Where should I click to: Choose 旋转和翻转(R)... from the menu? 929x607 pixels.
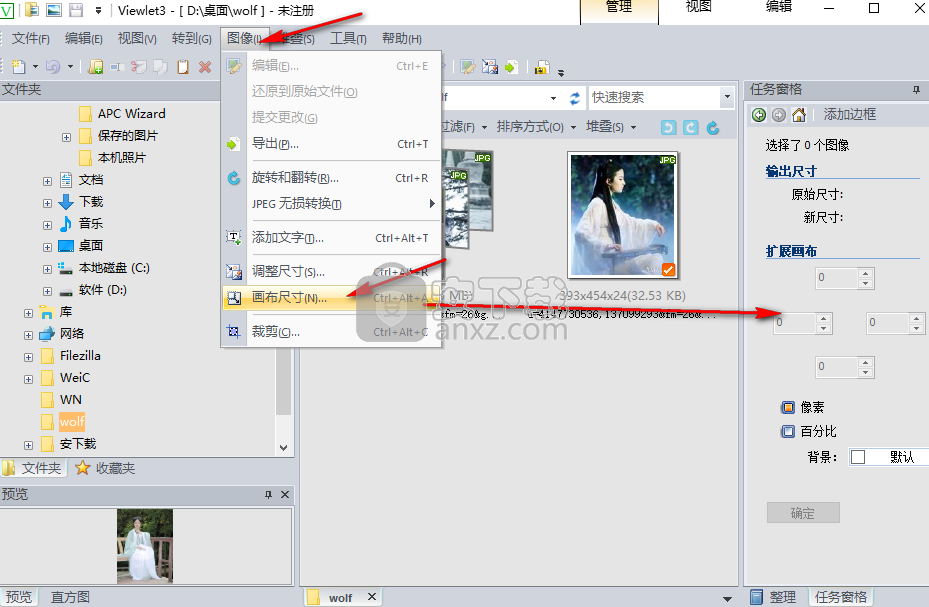point(332,178)
